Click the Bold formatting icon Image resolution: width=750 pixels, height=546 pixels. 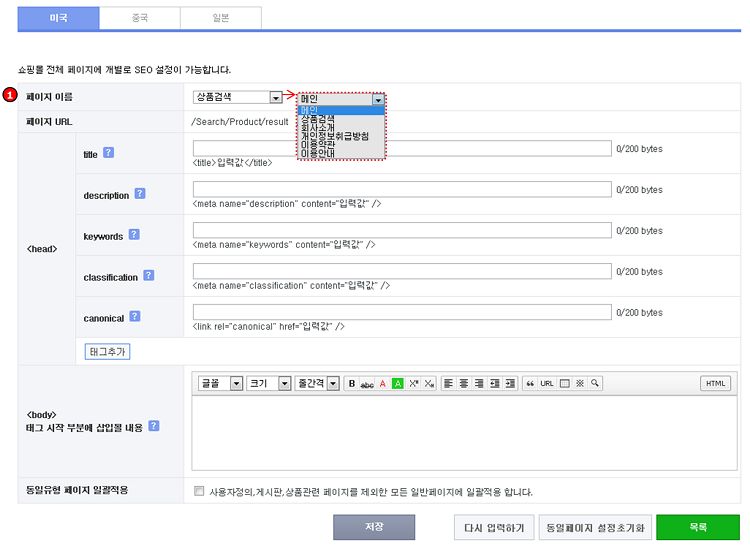(x=351, y=383)
